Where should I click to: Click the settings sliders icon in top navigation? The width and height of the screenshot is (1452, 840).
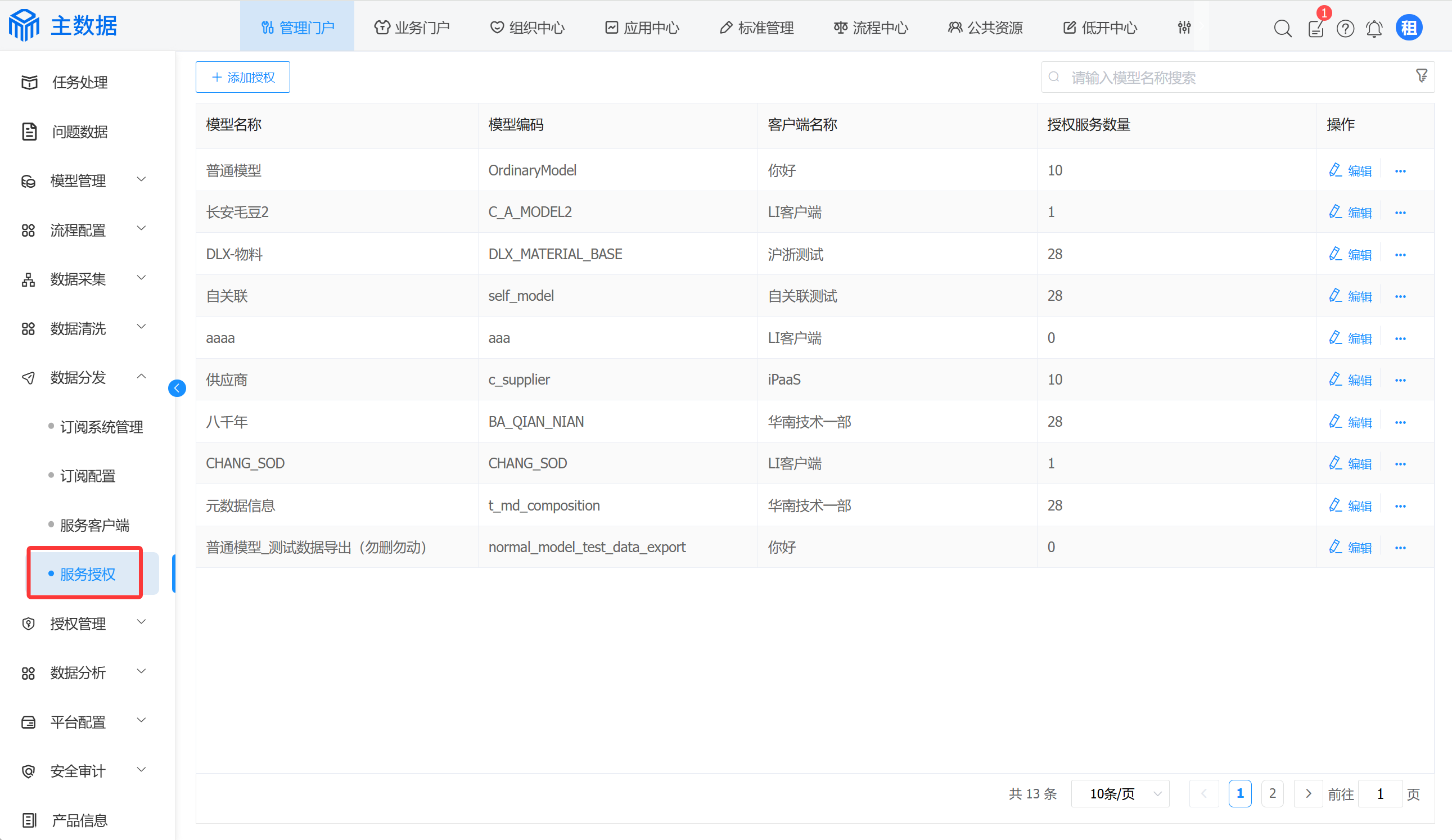[x=1184, y=27]
